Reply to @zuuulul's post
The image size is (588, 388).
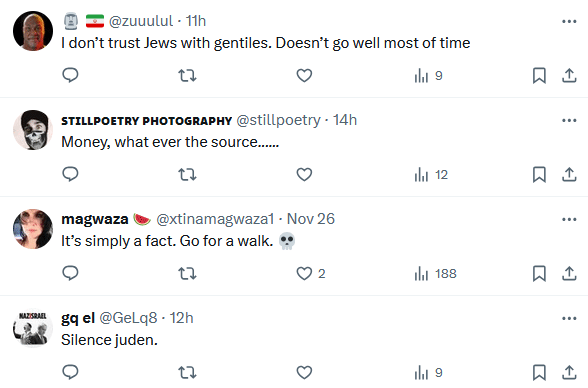(70, 75)
